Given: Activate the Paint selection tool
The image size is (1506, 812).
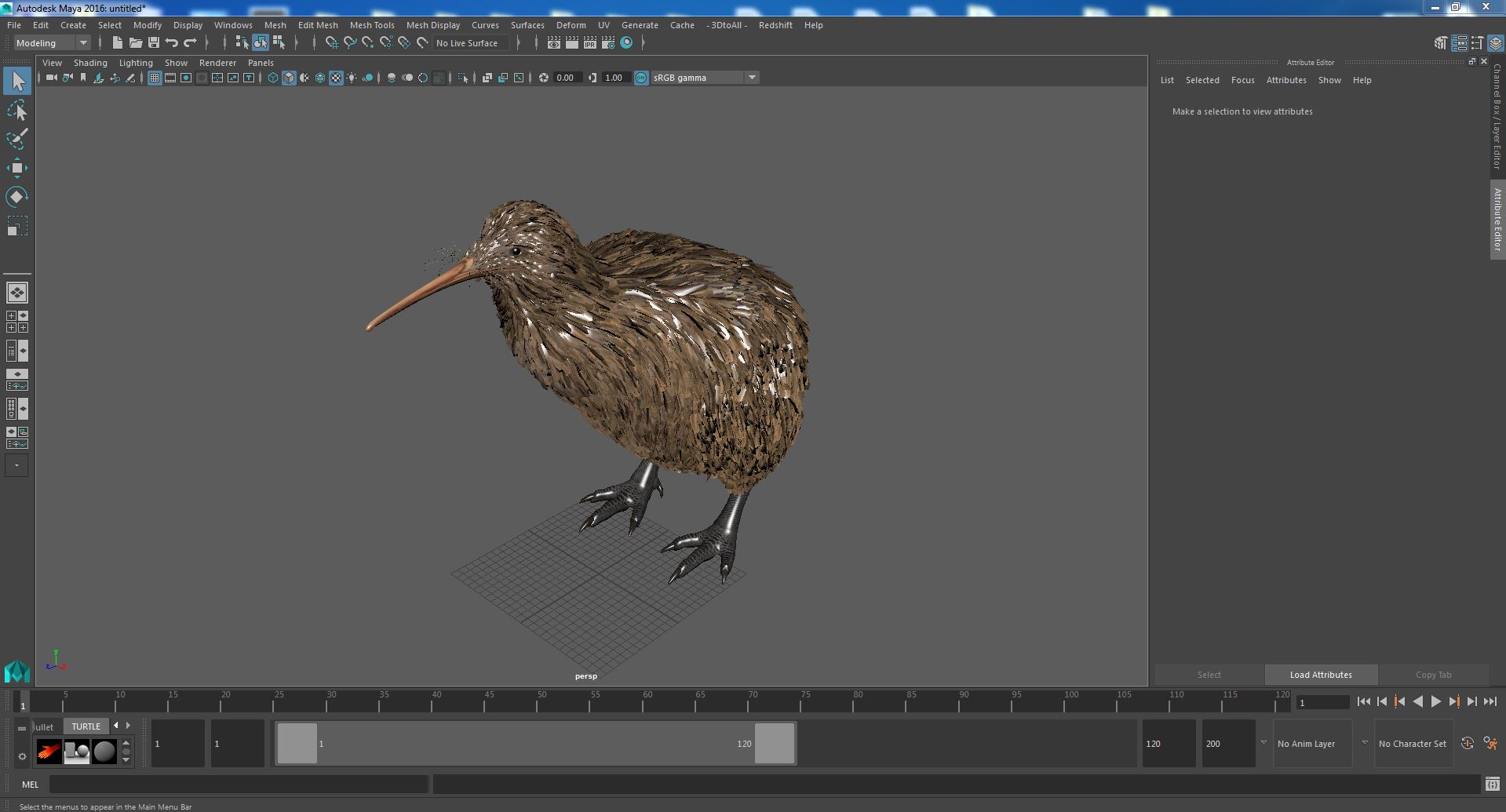Looking at the screenshot, I should 17,139.
